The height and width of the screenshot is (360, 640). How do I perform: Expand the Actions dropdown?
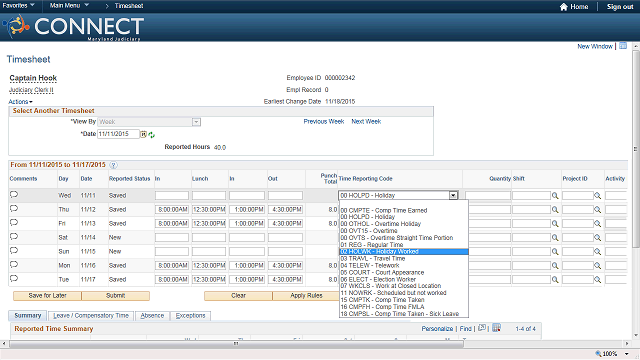20,102
